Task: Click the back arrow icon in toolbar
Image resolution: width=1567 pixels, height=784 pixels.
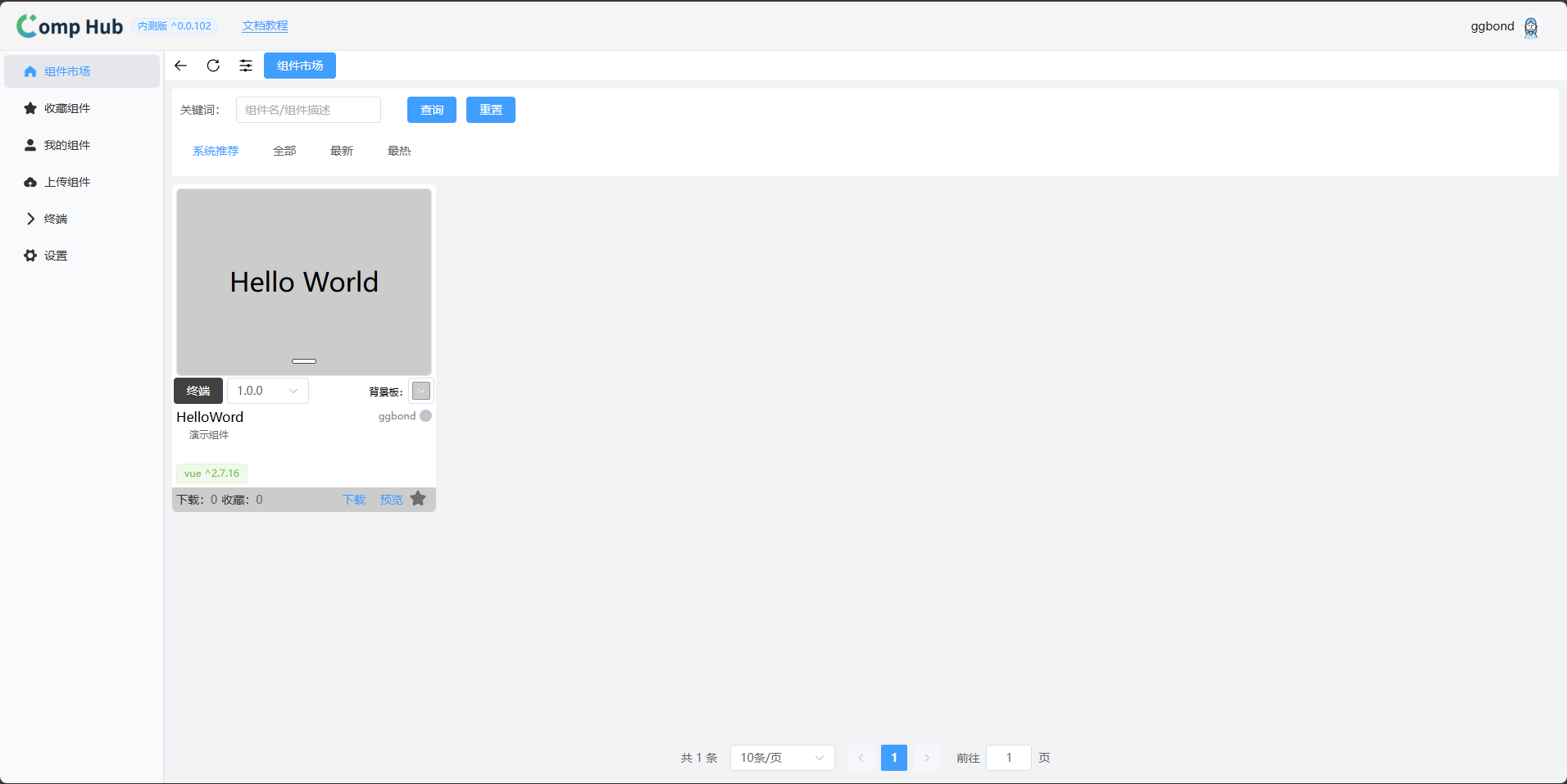Action: (x=180, y=66)
